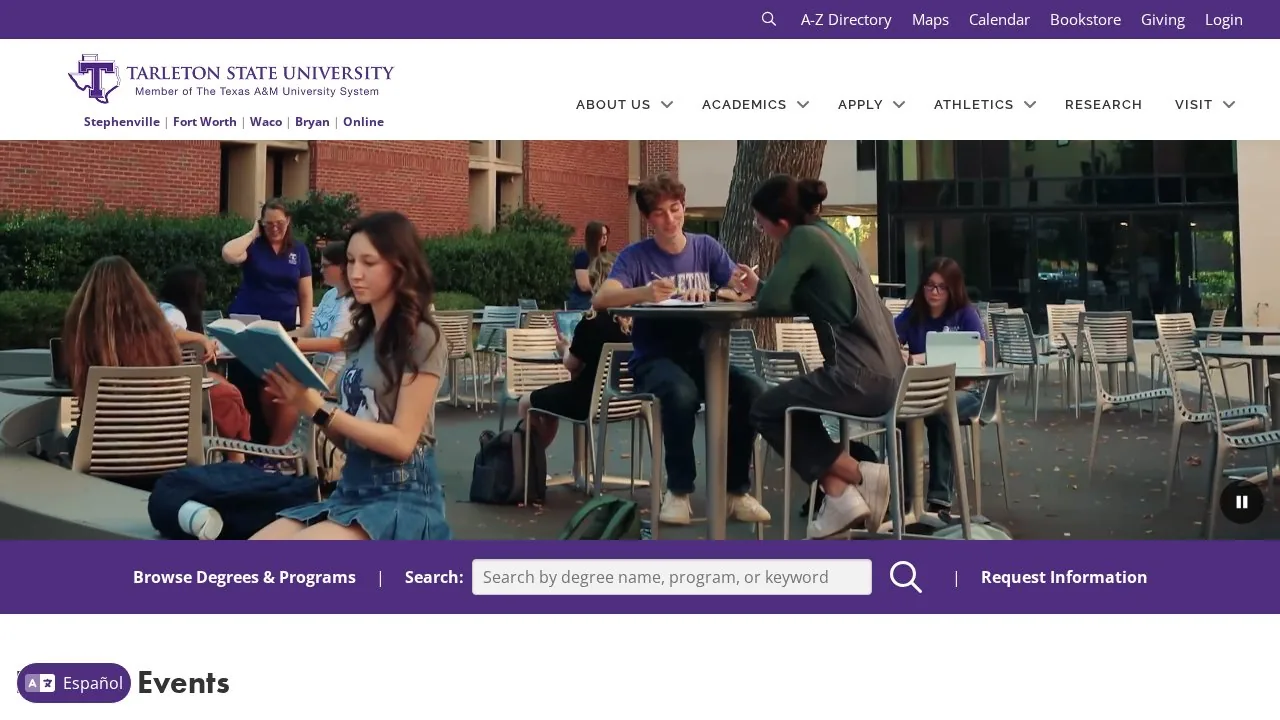The width and height of the screenshot is (1280, 720).
Task: Open the Calendar link
Action: (x=999, y=19)
